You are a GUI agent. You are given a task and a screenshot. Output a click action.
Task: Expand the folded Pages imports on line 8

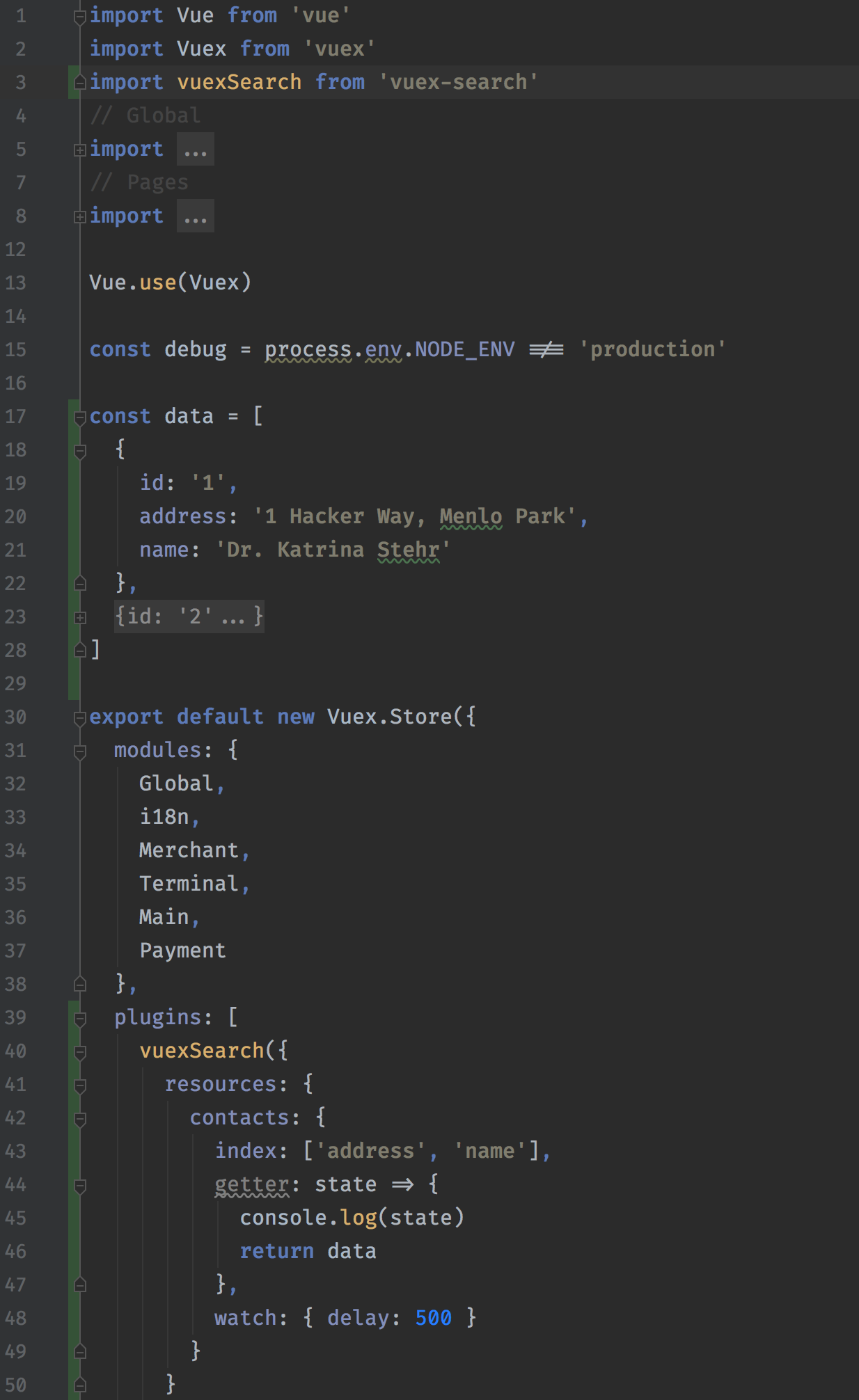[x=80, y=216]
